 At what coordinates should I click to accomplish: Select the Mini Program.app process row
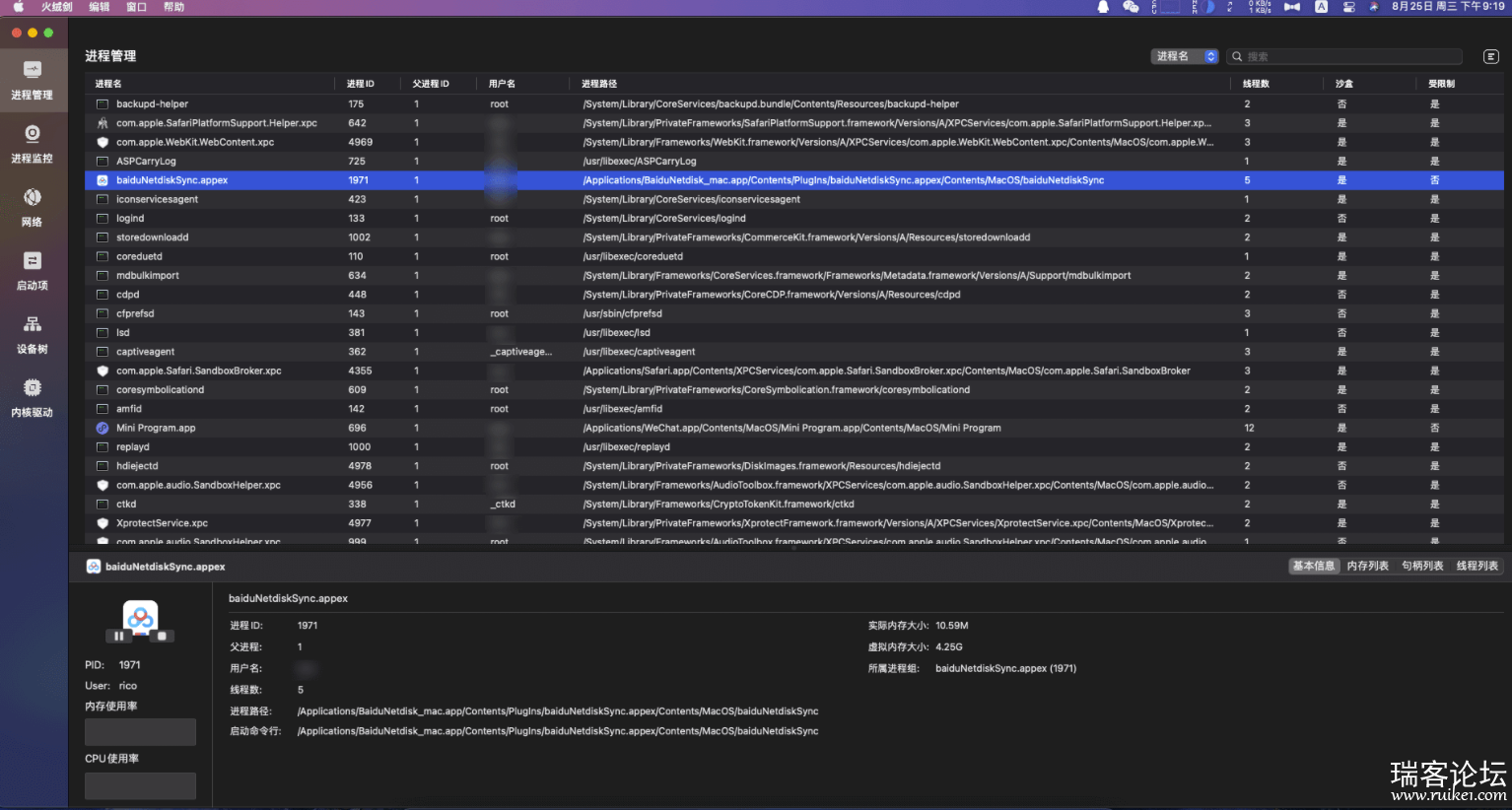(x=156, y=428)
